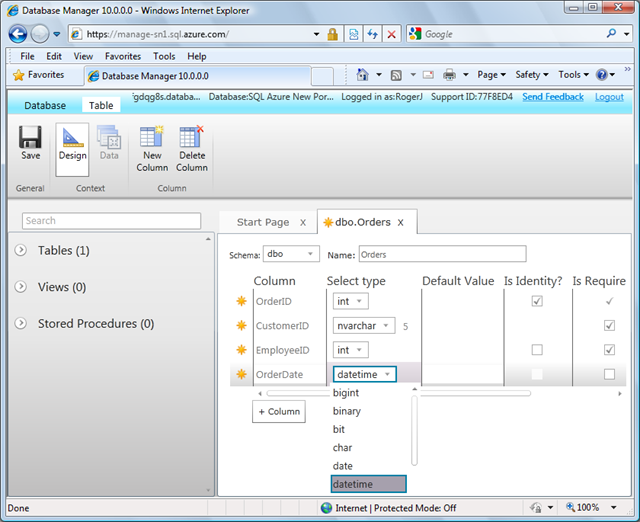Click the + Column button
Screen dimensions: 640x522
click(279, 411)
